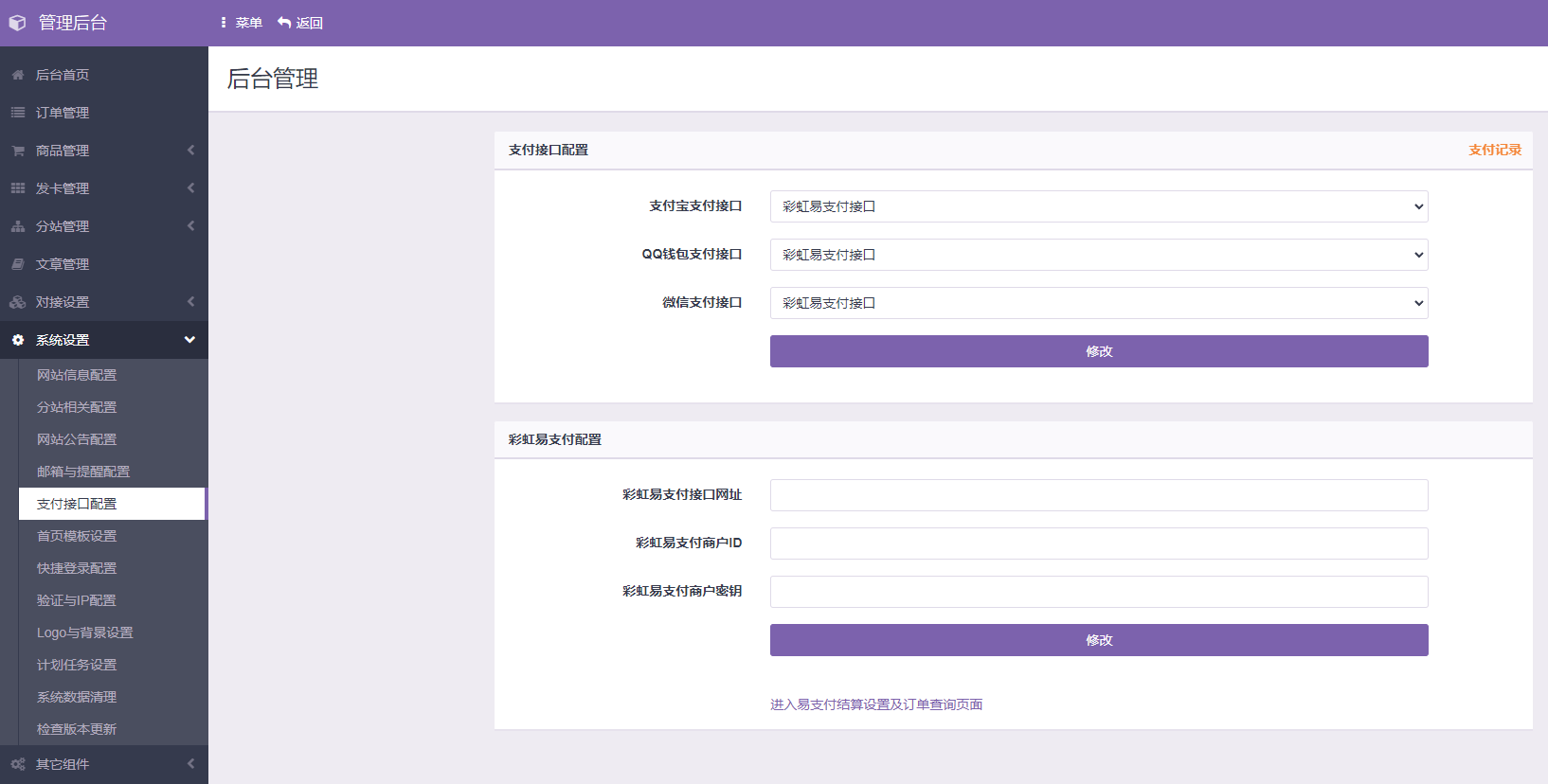Select Logo与背景设置 submenu item
This screenshot has width=1548, height=784.
coord(112,633)
